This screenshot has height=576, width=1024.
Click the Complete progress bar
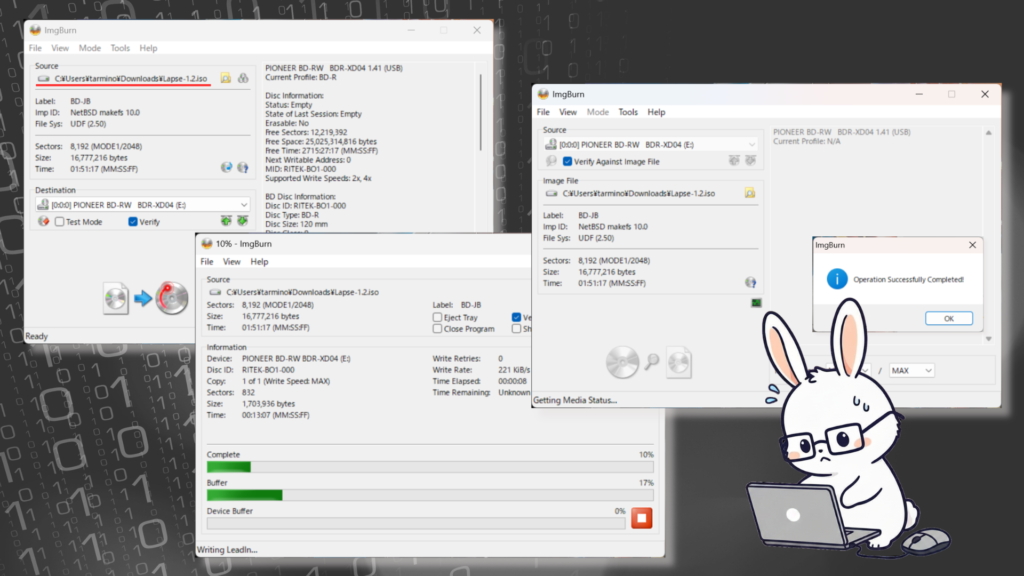pos(430,467)
